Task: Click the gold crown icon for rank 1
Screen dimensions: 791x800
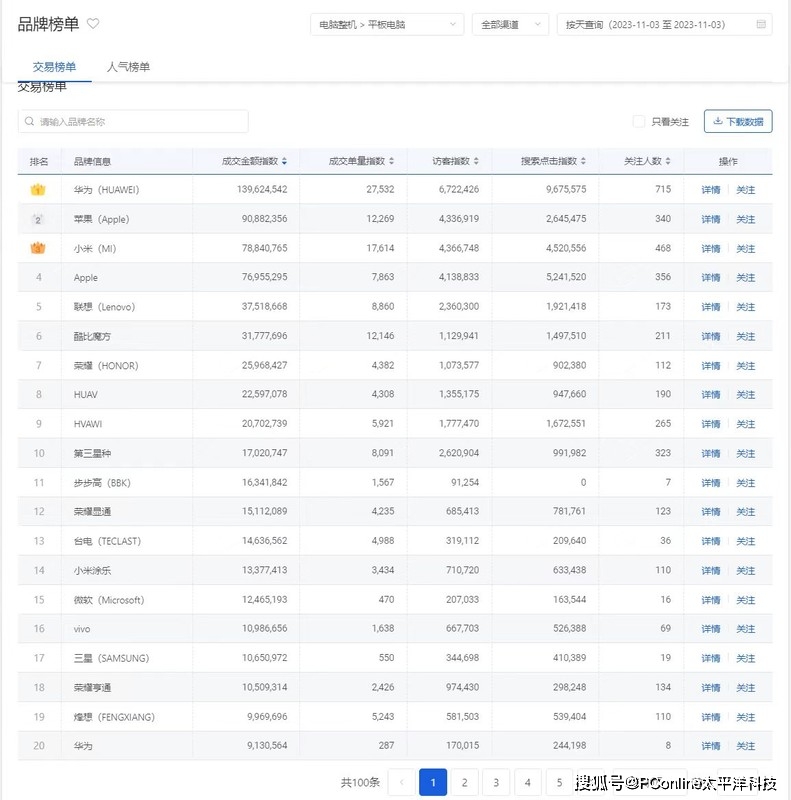Action: click(38, 190)
